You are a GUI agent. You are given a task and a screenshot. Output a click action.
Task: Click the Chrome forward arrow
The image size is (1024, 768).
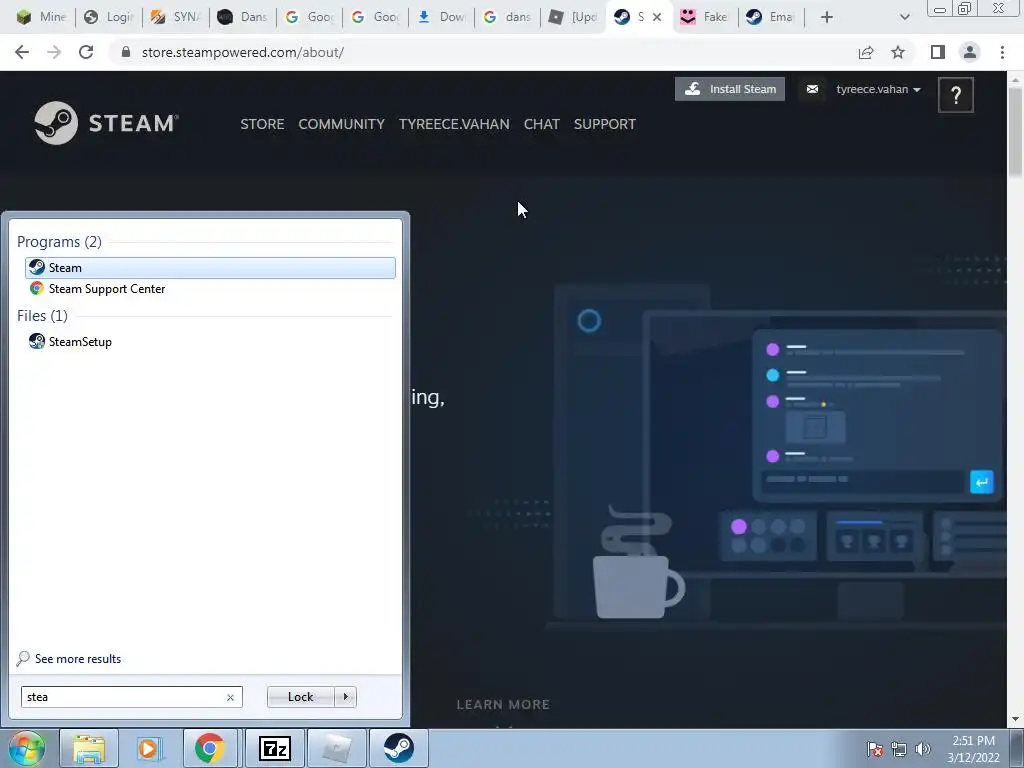pos(54,52)
